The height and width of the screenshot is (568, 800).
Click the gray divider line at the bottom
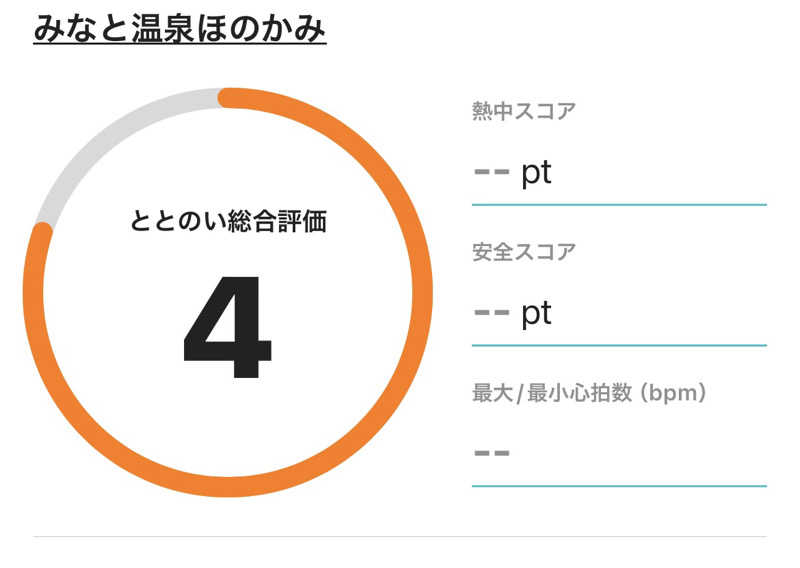[x=400, y=537]
